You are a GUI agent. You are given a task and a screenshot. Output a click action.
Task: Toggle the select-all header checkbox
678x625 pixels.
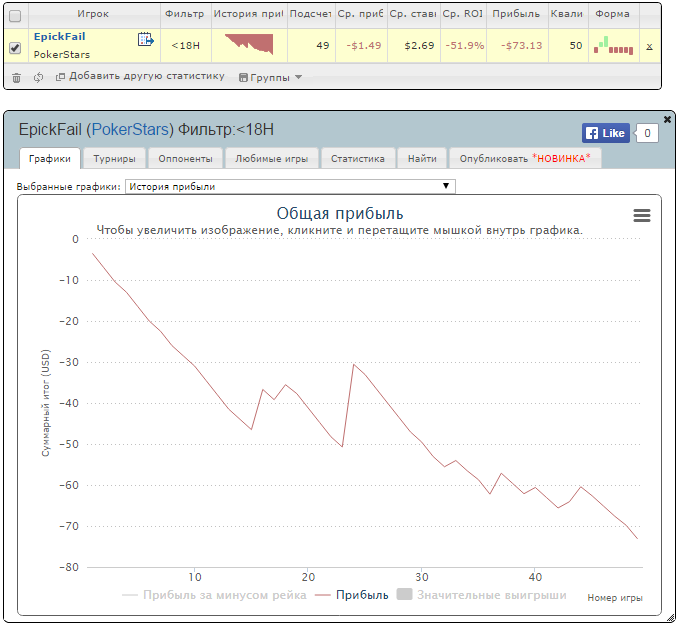pos(15,16)
